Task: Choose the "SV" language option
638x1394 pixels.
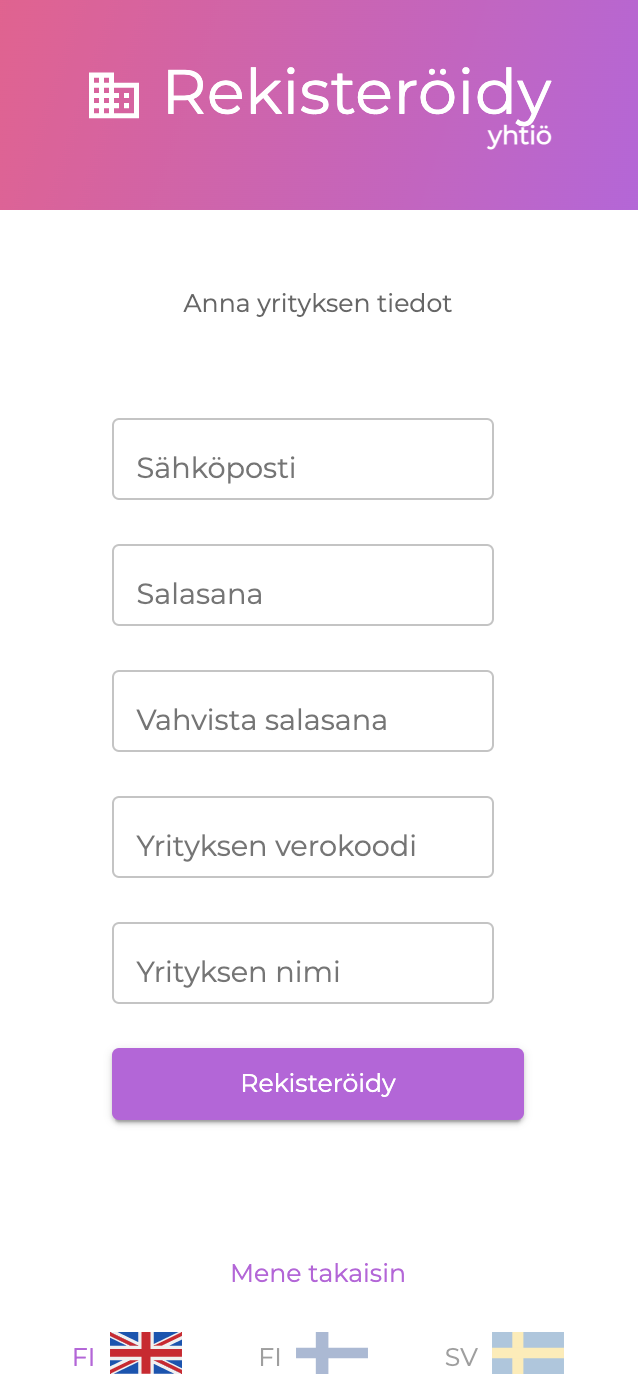Action: click(460, 1357)
